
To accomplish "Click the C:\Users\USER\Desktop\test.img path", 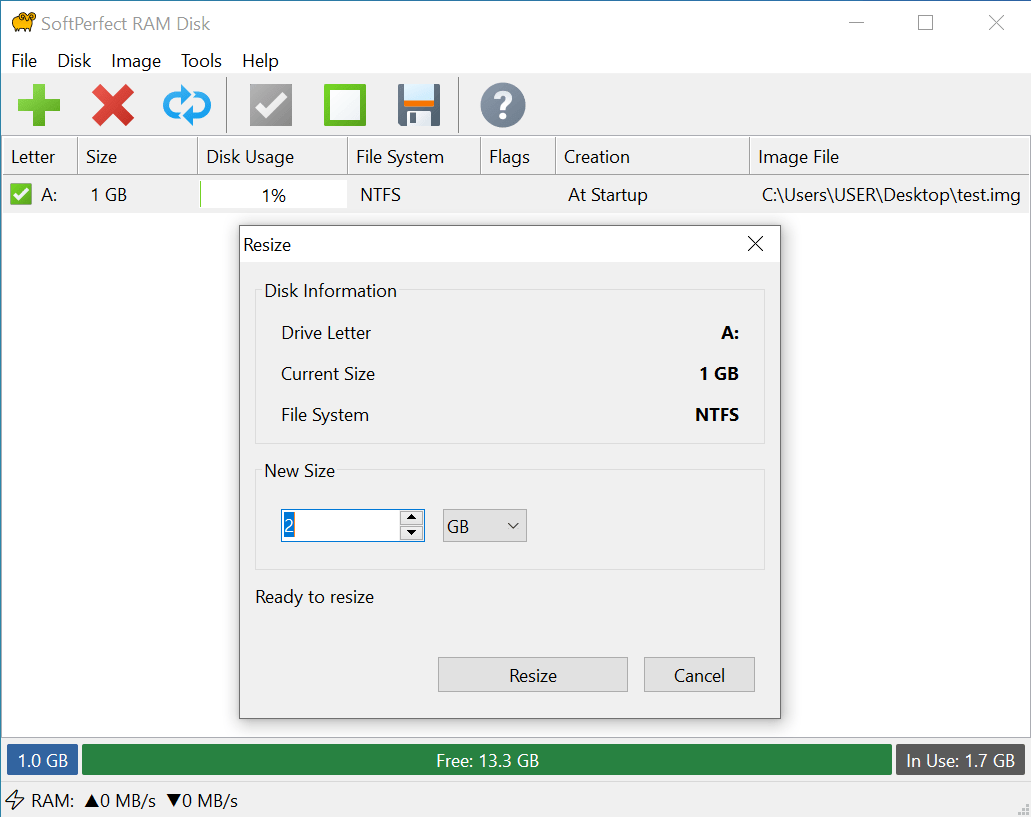I will pos(891,195).
